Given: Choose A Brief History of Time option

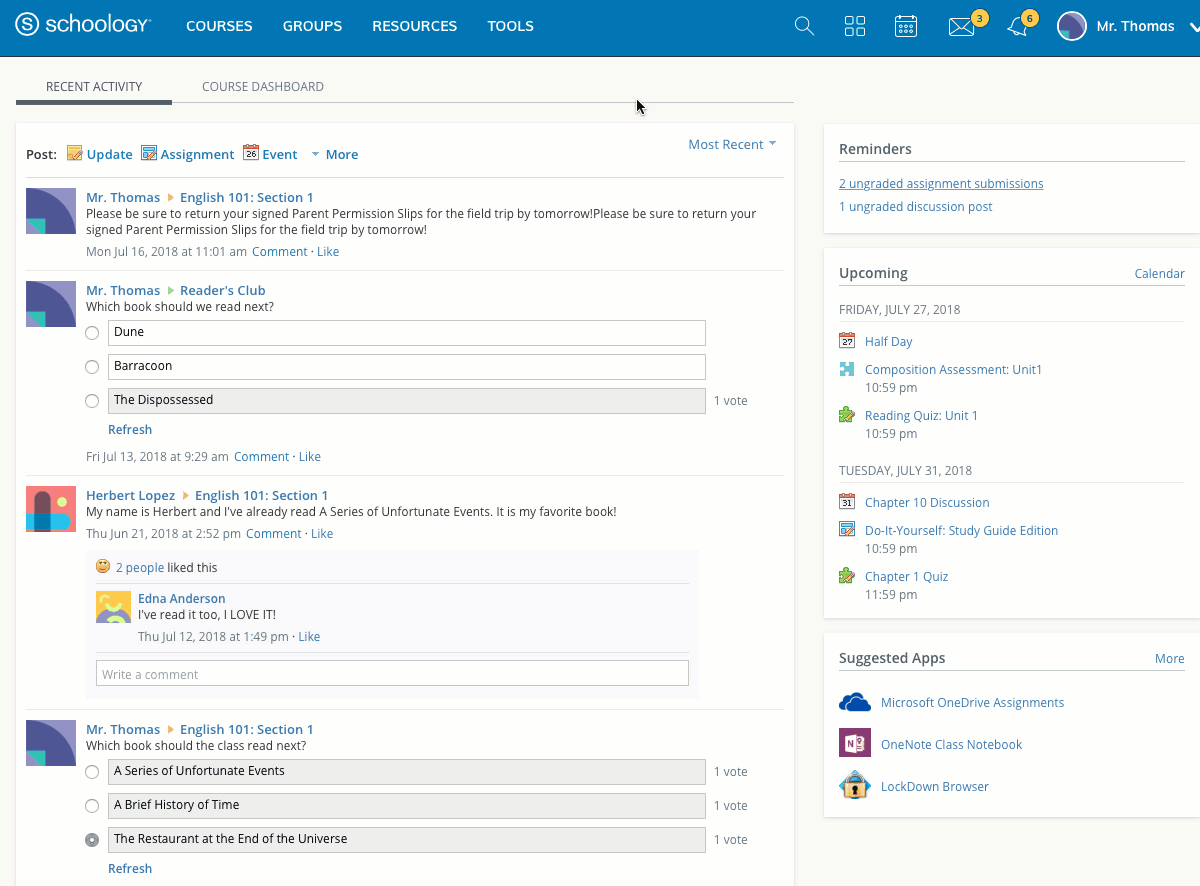Looking at the screenshot, I should click(x=92, y=806).
